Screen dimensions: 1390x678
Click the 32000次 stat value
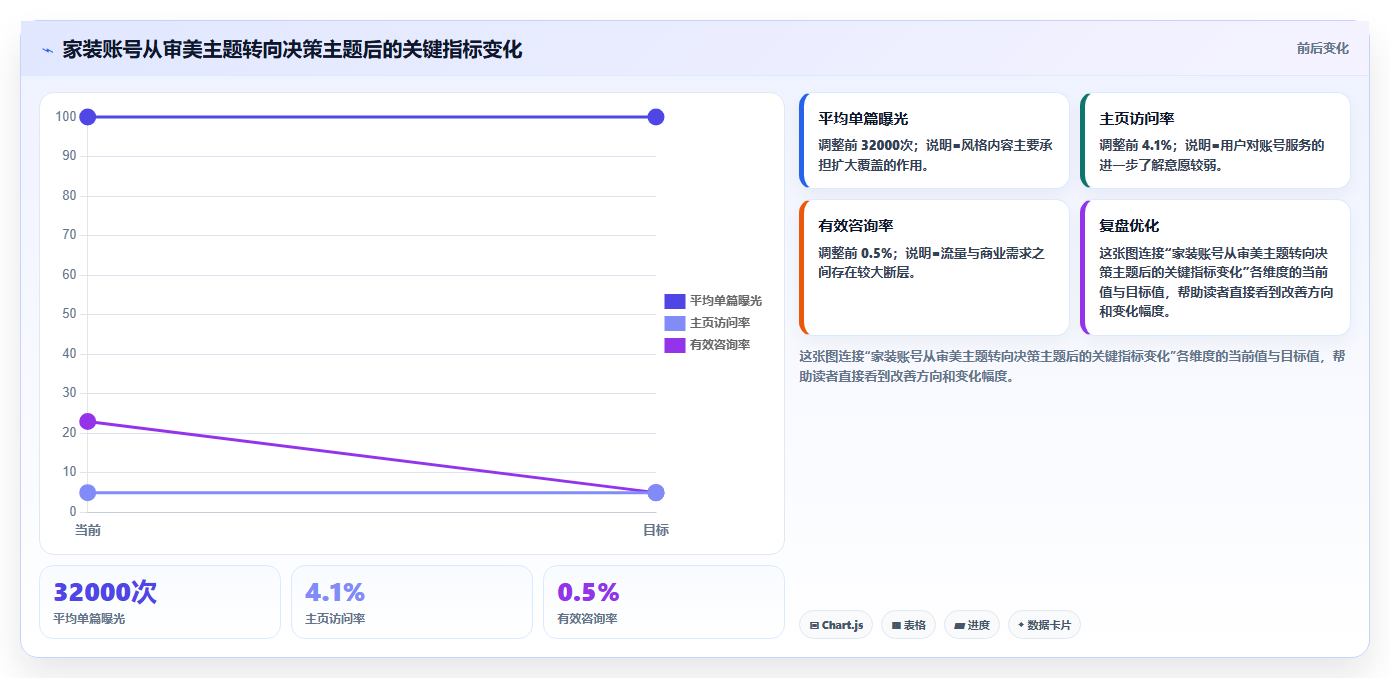pyautogui.click(x=105, y=592)
